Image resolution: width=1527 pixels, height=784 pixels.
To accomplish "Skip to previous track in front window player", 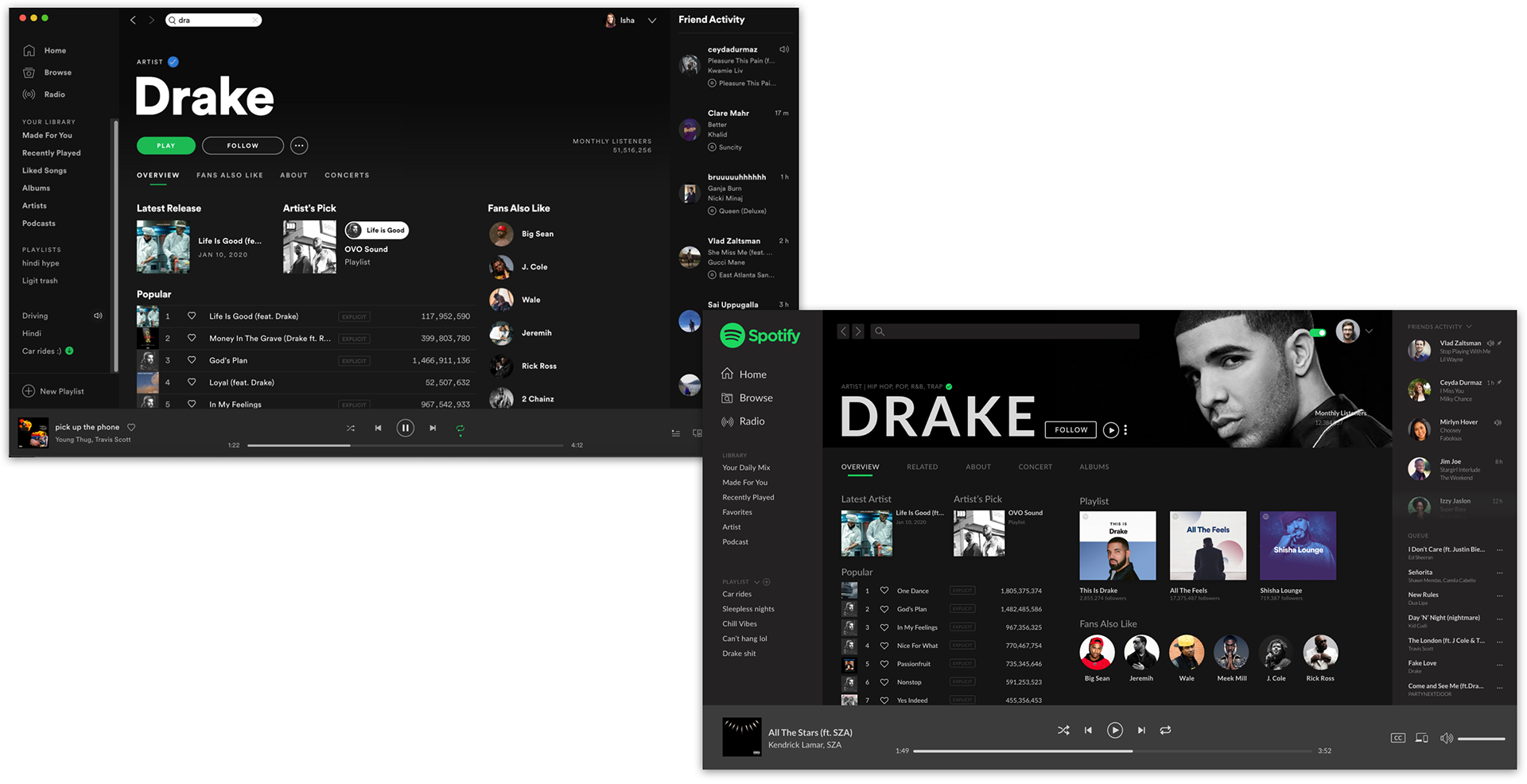I will (1088, 730).
